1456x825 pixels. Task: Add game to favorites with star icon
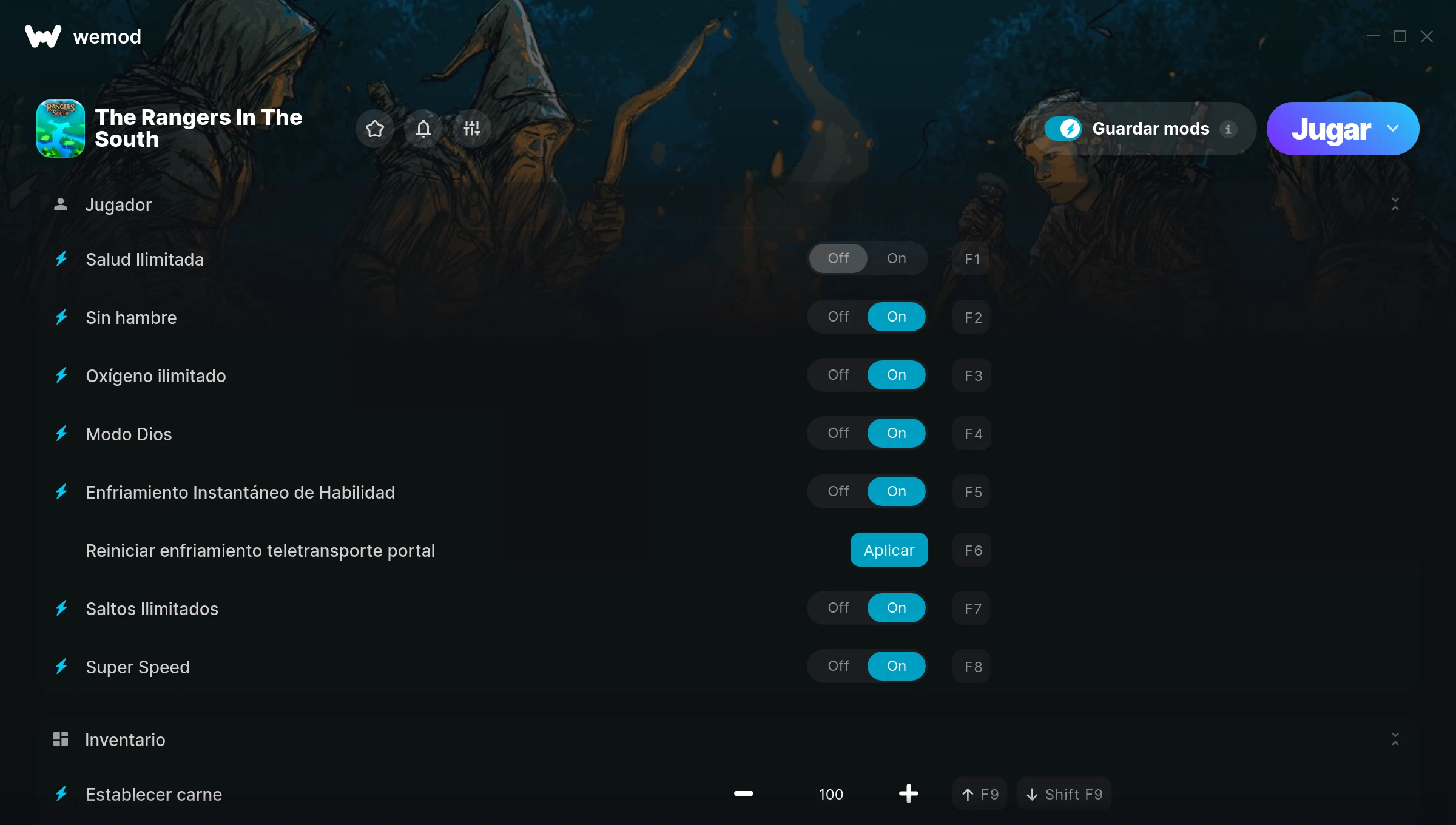point(375,129)
